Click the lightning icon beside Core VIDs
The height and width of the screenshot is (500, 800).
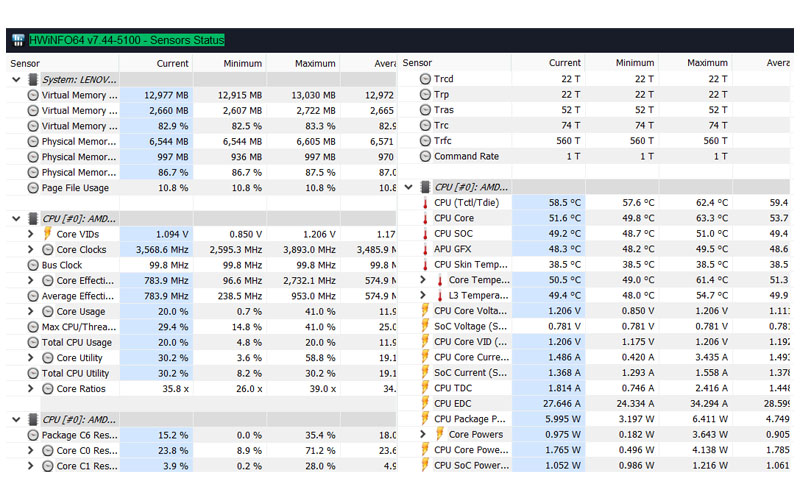point(47,234)
